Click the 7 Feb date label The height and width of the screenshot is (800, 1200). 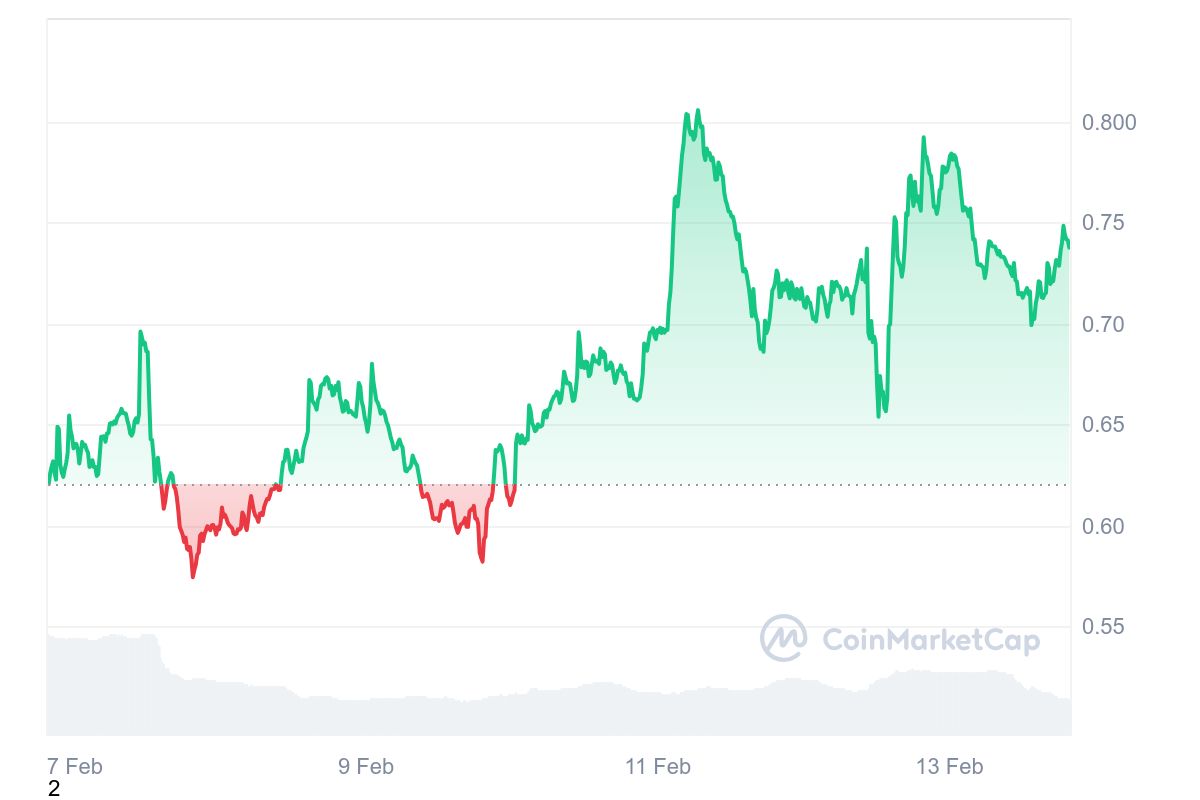coord(75,767)
